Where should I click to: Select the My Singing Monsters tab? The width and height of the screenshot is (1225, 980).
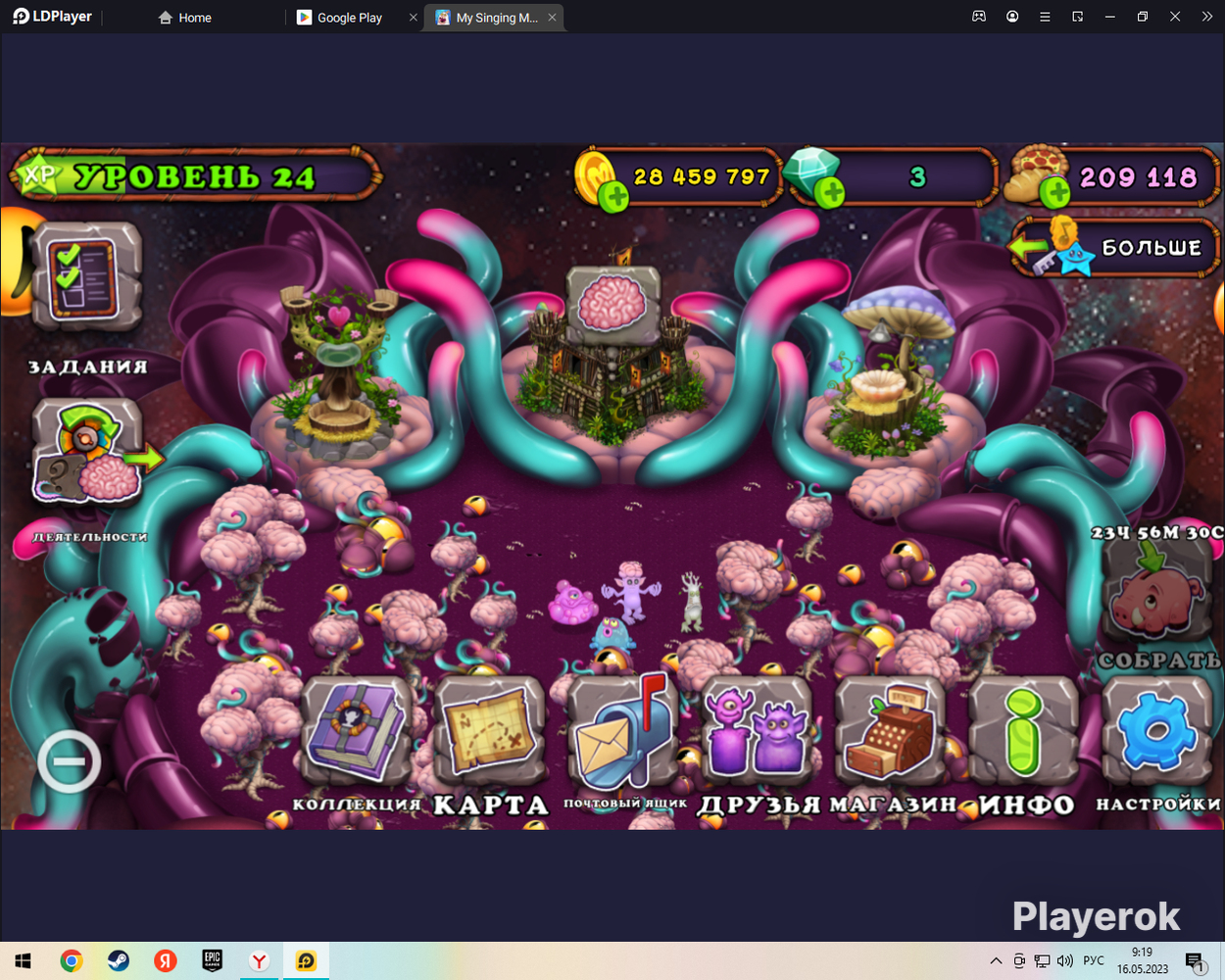tap(487, 18)
